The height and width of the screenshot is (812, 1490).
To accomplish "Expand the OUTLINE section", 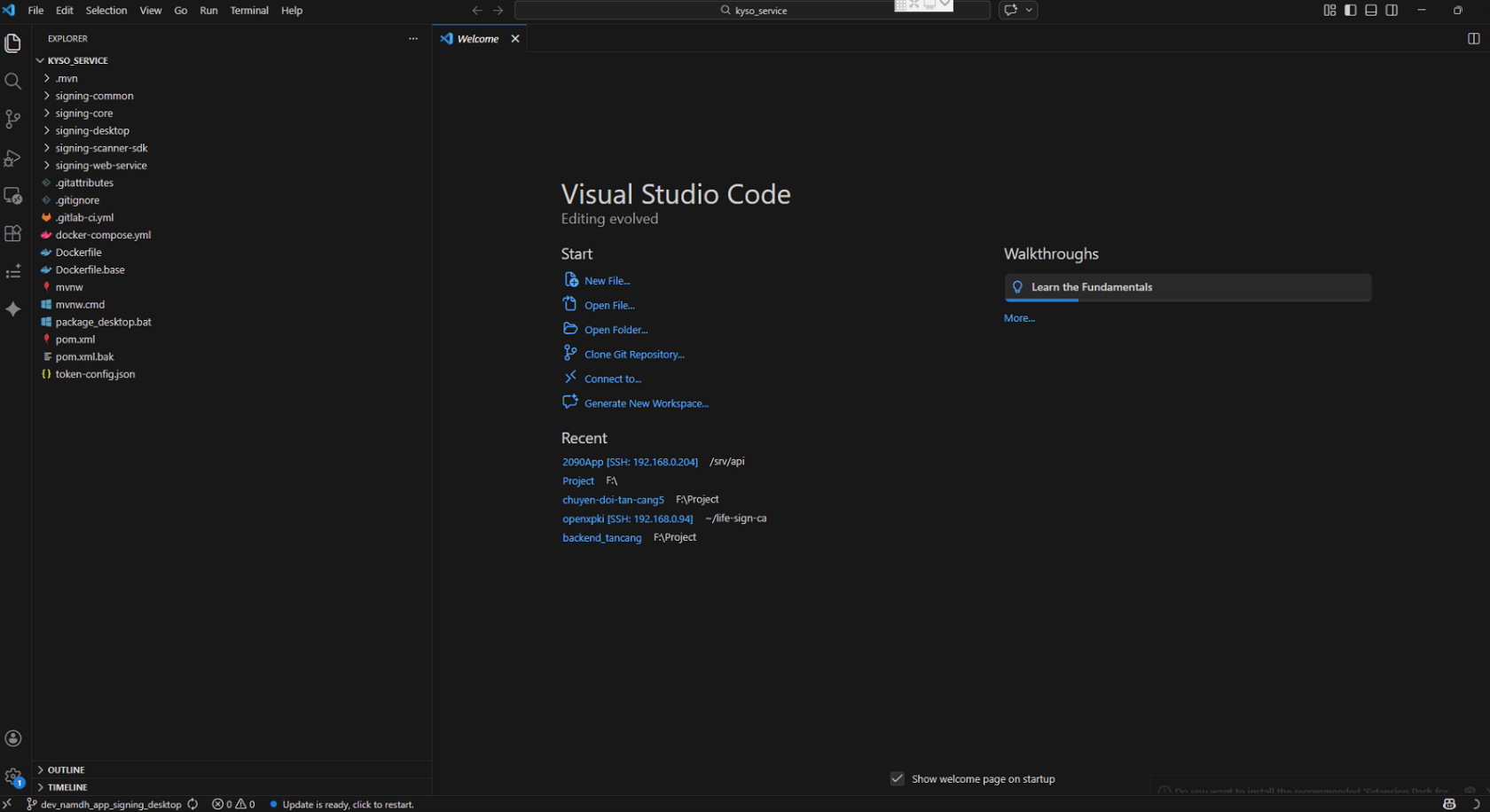I will pyautogui.click(x=67, y=770).
